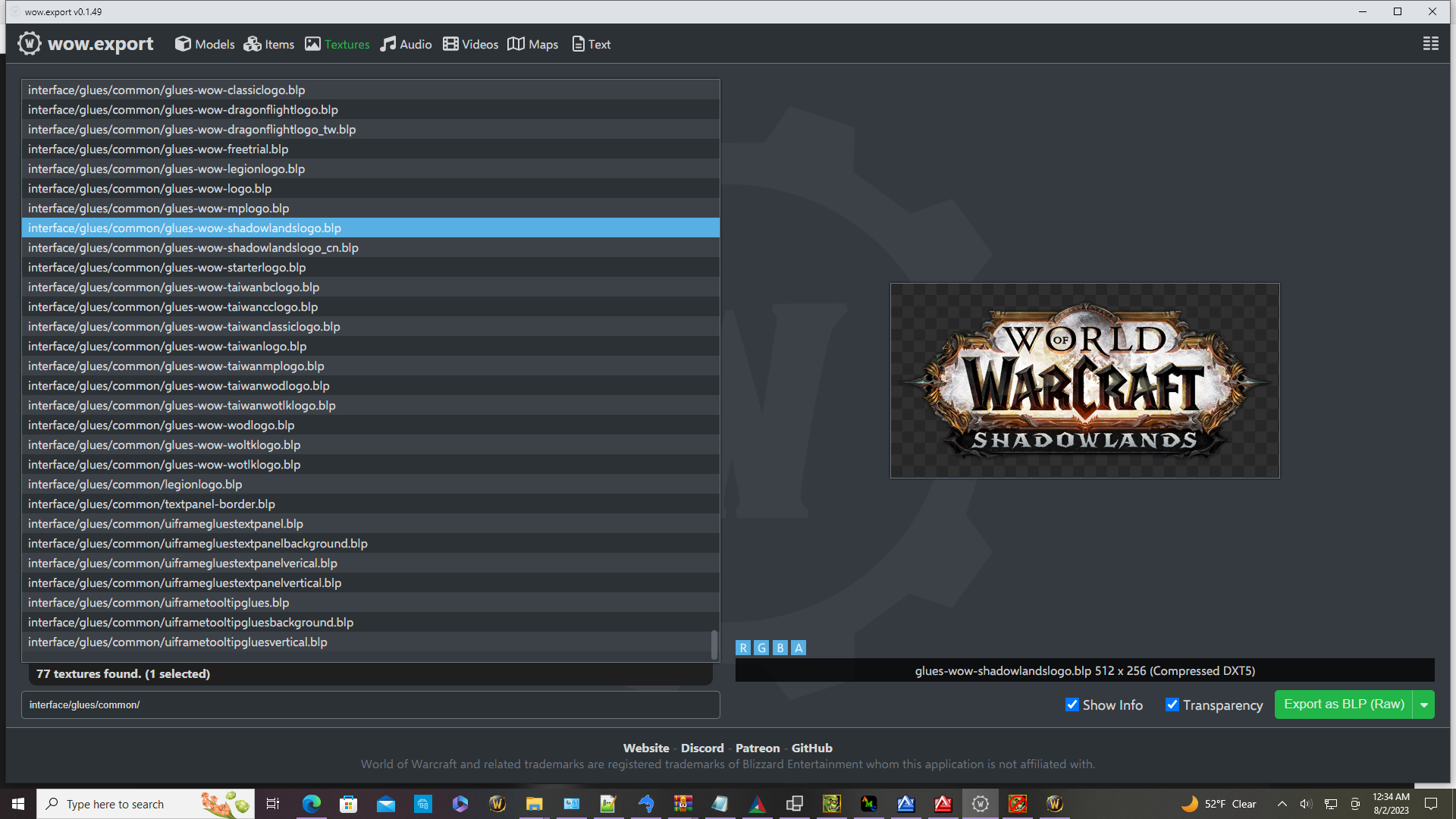Select glues-wow-wotlklogo.blp entry

[371, 464]
